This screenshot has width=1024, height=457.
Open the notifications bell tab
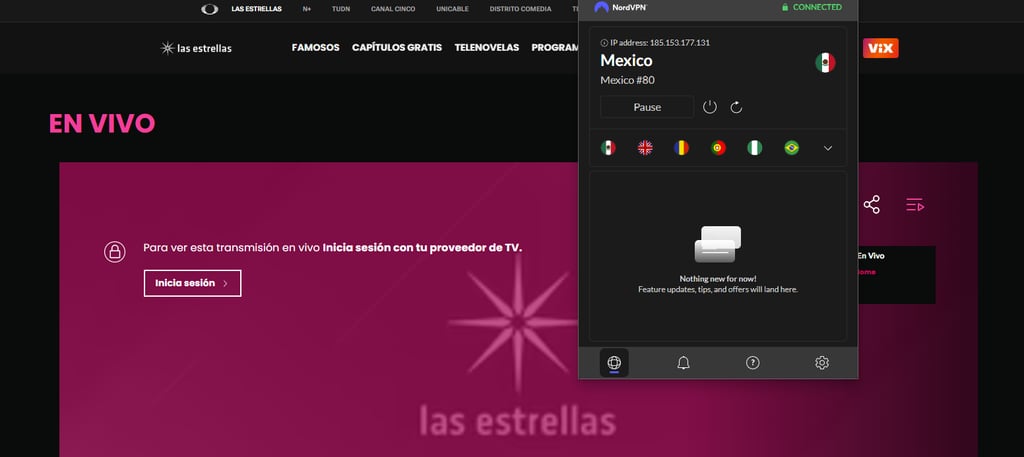683,363
